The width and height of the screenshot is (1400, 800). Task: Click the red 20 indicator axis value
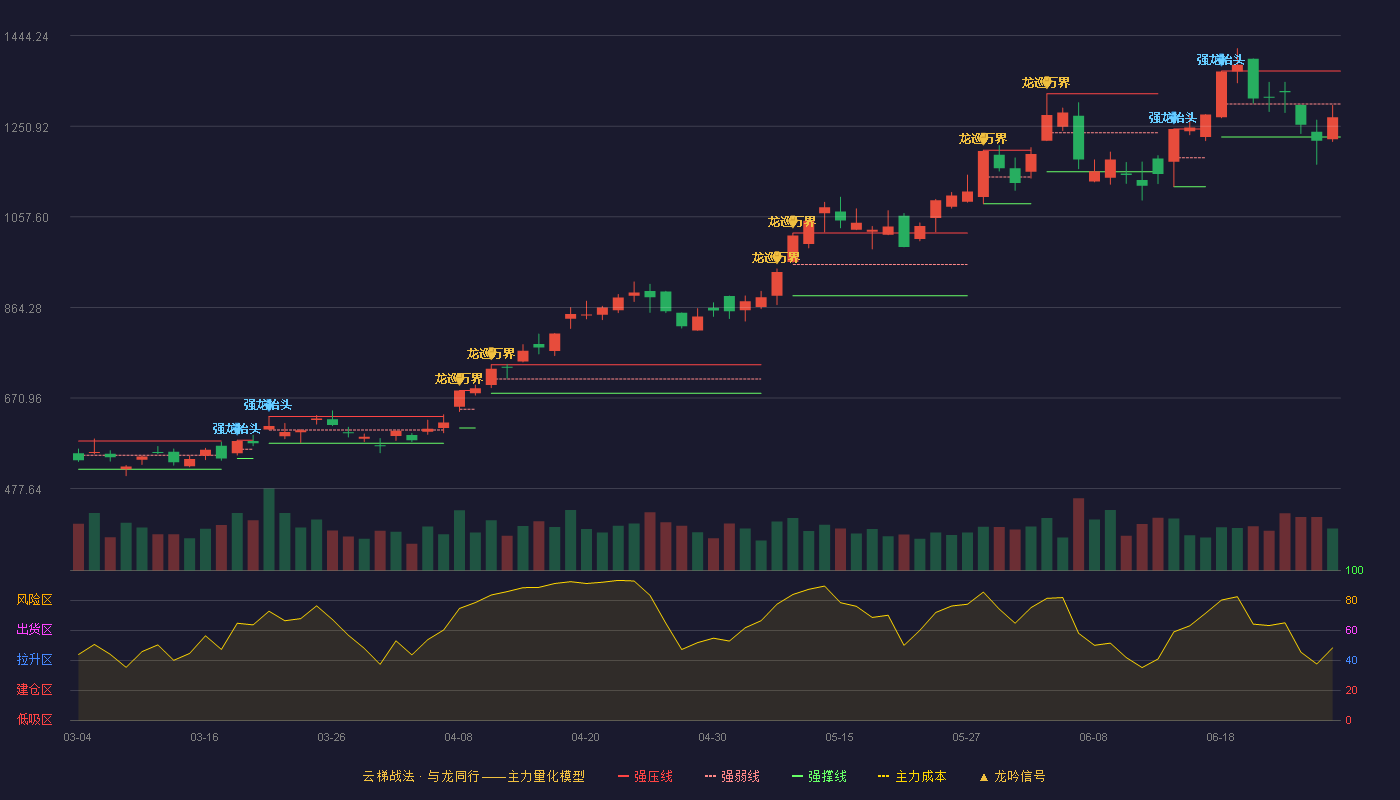(1351, 690)
